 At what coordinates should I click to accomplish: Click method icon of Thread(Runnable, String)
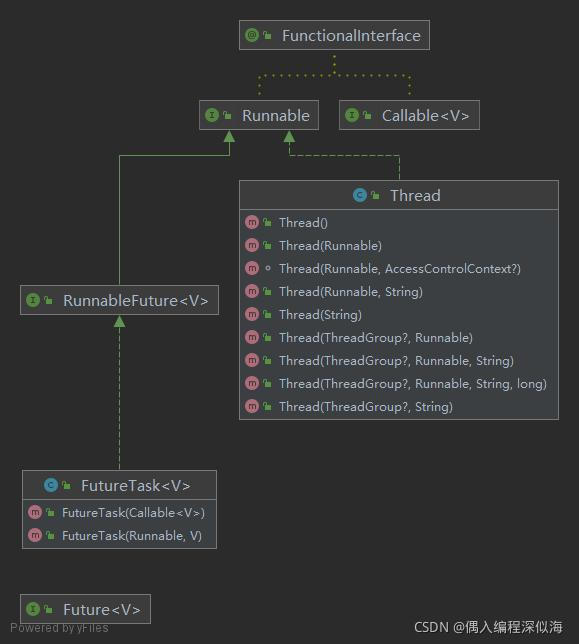252,292
